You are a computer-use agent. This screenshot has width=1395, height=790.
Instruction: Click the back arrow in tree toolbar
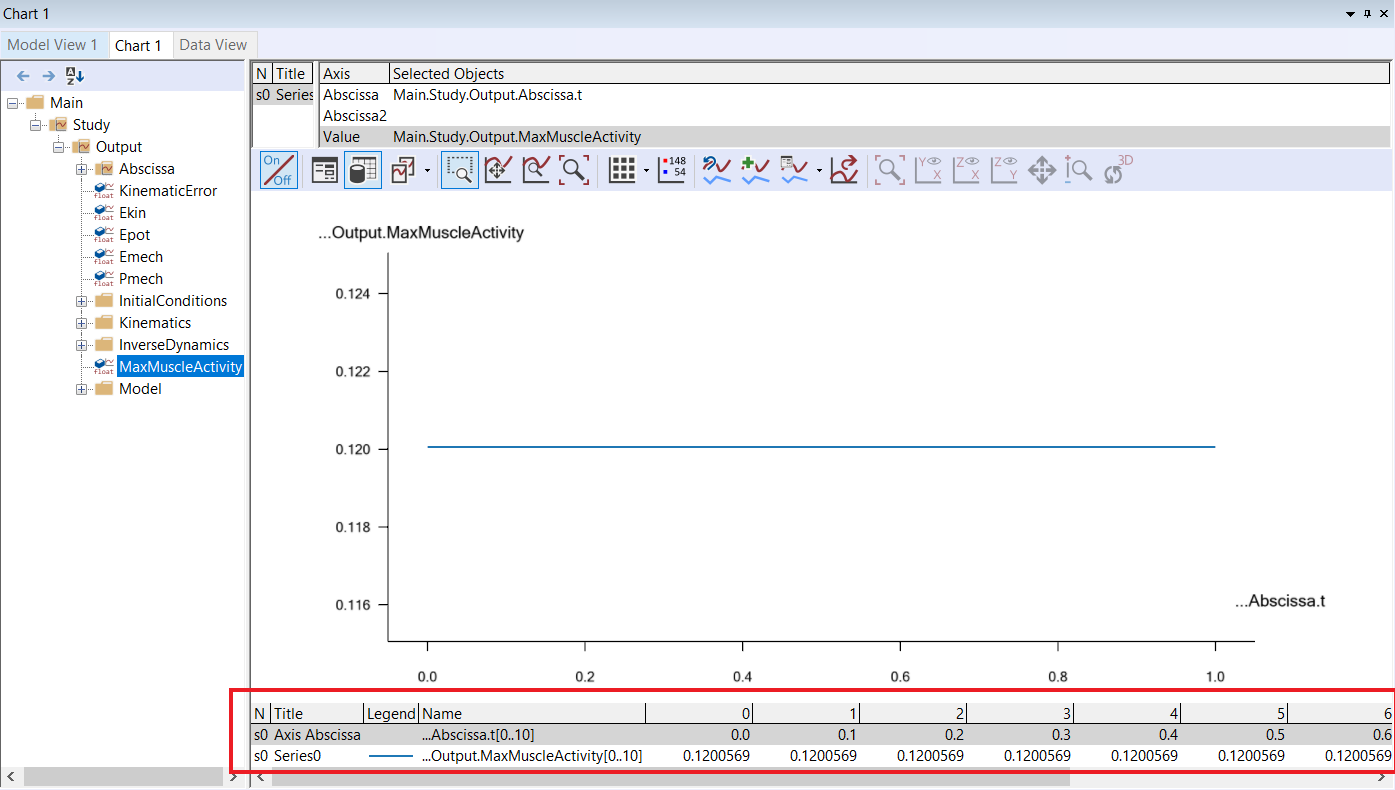(23, 75)
